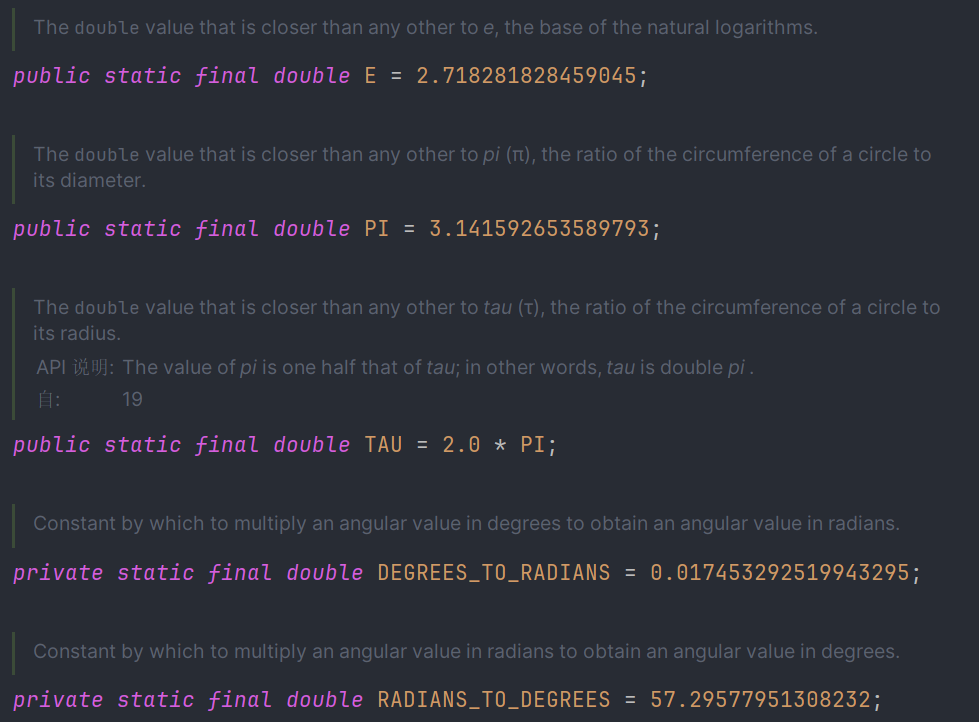This screenshot has height=722, width=979.
Task: Click the 'private' keyword on the RADIANS_TO_DEGREES line
Action: pos(58,700)
